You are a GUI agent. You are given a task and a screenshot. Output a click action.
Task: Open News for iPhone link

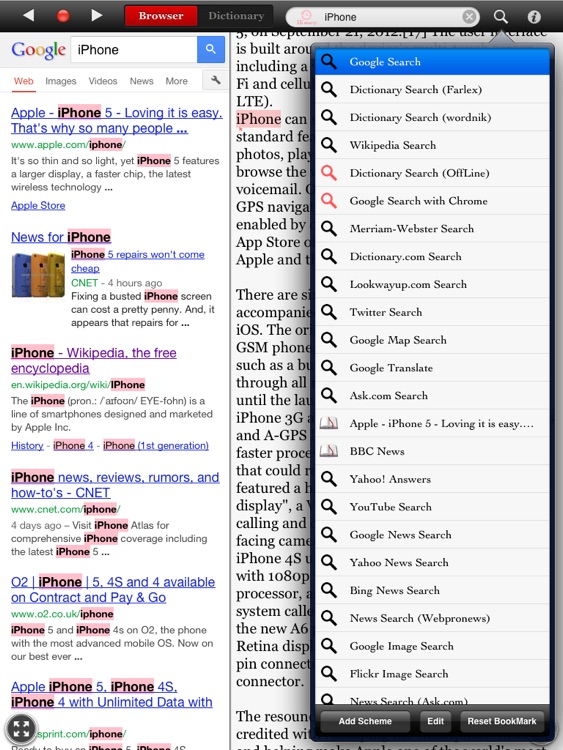click(x=61, y=237)
